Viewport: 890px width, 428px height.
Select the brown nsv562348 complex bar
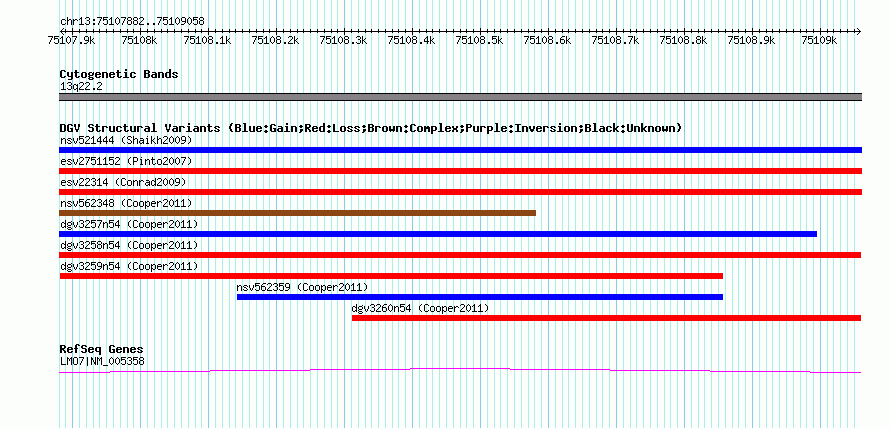[x=297, y=213]
